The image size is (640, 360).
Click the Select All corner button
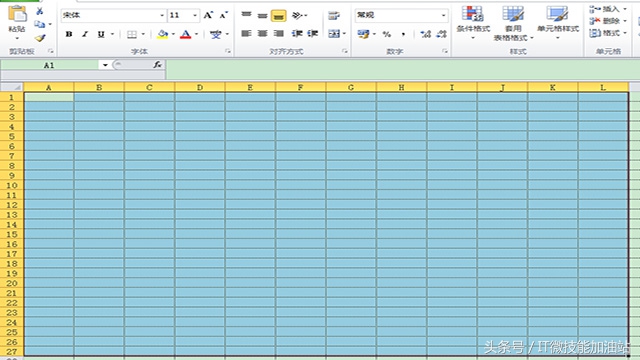[x=12, y=87]
